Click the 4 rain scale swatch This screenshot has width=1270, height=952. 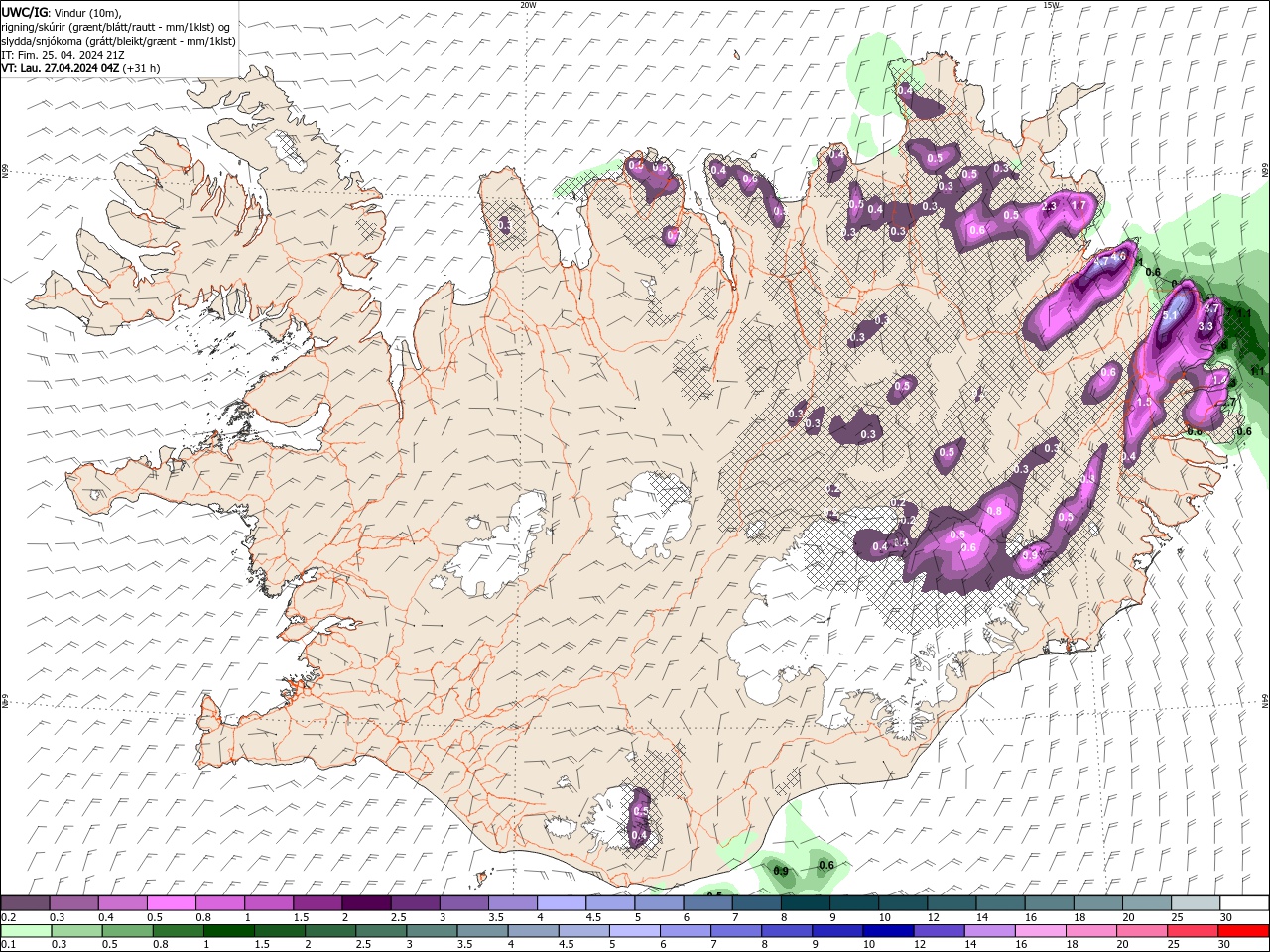532,931
